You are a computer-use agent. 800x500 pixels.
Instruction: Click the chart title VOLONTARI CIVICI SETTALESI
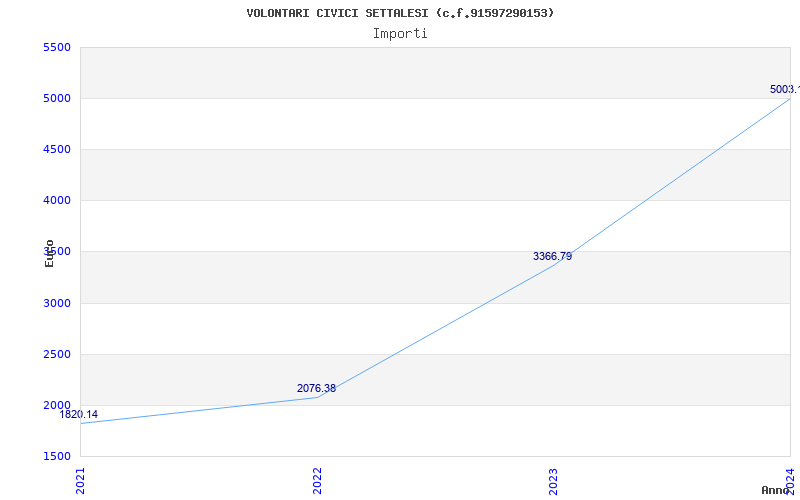pyautogui.click(x=400, y=13)
